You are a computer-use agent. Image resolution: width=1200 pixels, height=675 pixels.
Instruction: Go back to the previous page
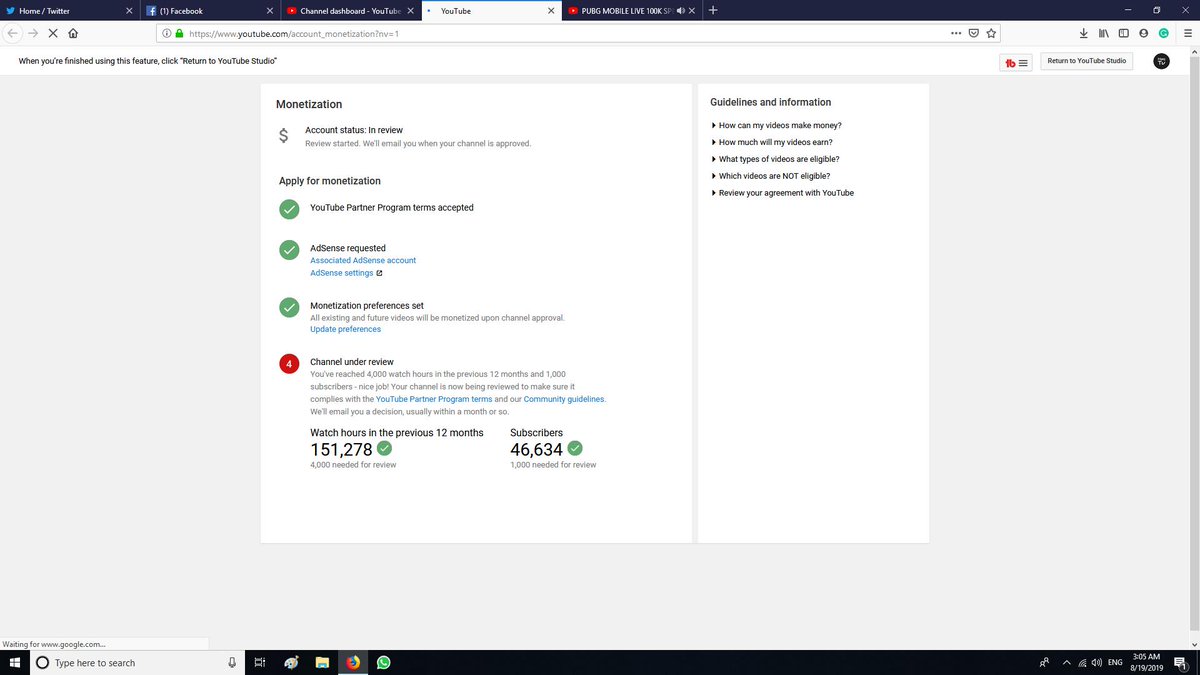[x=12, y=32]
